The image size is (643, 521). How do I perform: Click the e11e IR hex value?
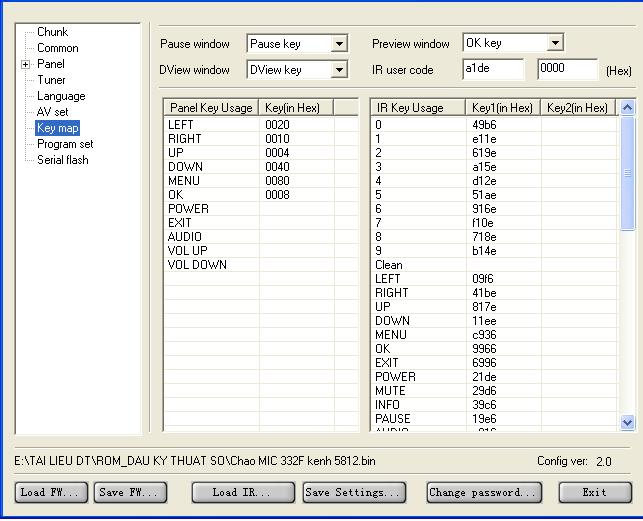[x=484, y=139]
